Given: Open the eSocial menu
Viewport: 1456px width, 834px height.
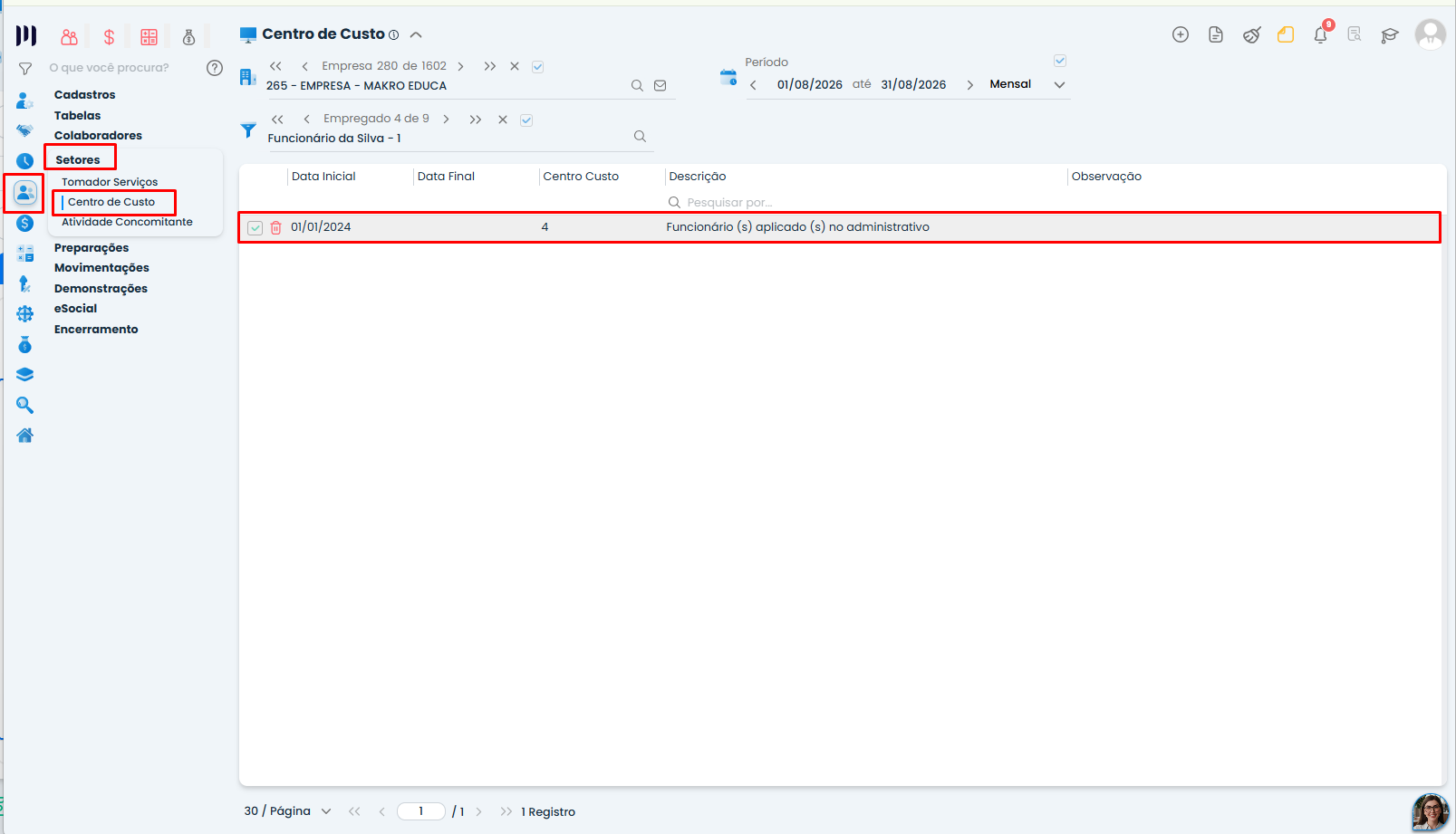Looking at the screenshot, I should point(75,309).
